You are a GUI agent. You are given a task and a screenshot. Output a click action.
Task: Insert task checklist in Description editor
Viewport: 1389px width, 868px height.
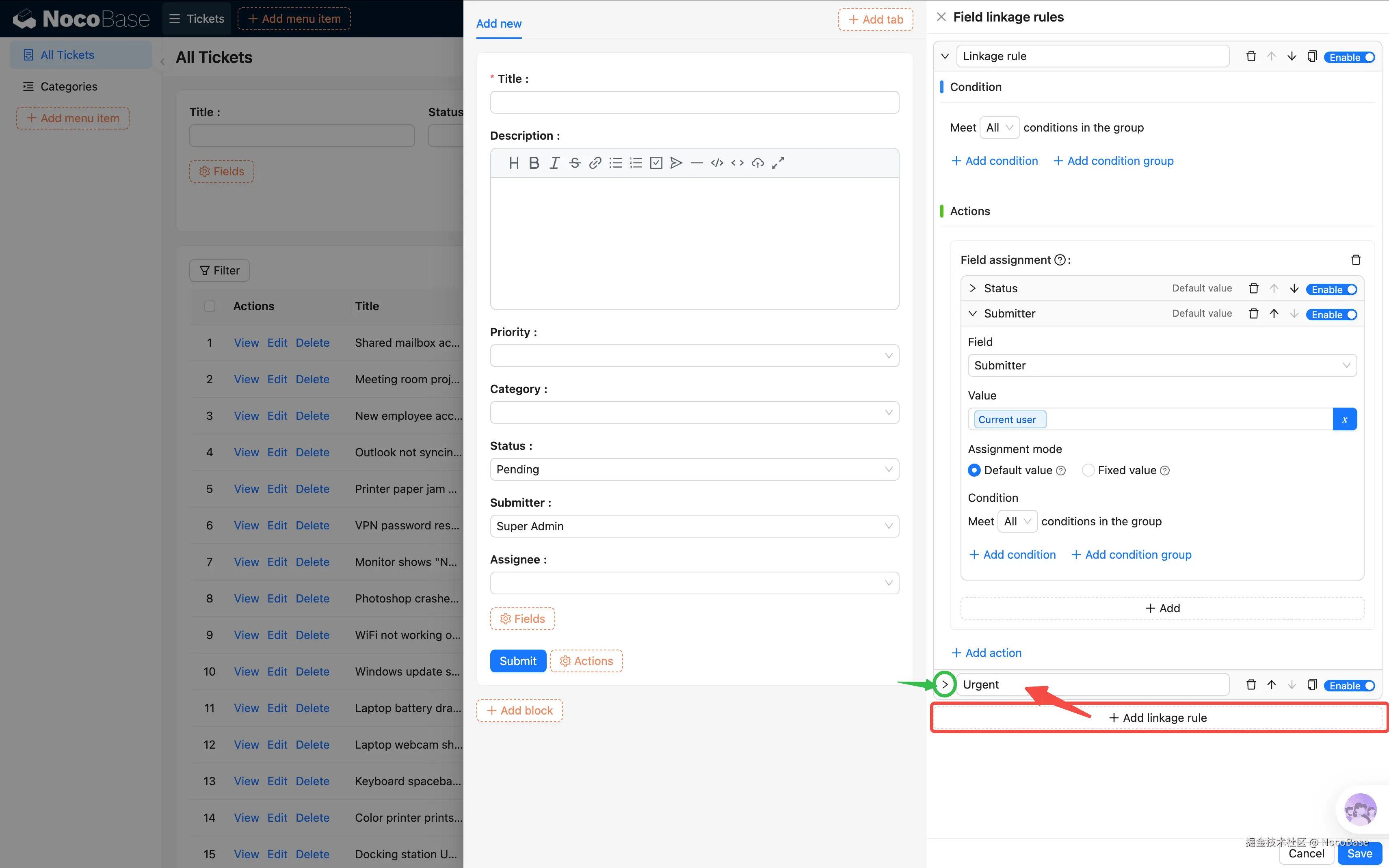pos(656,163)
